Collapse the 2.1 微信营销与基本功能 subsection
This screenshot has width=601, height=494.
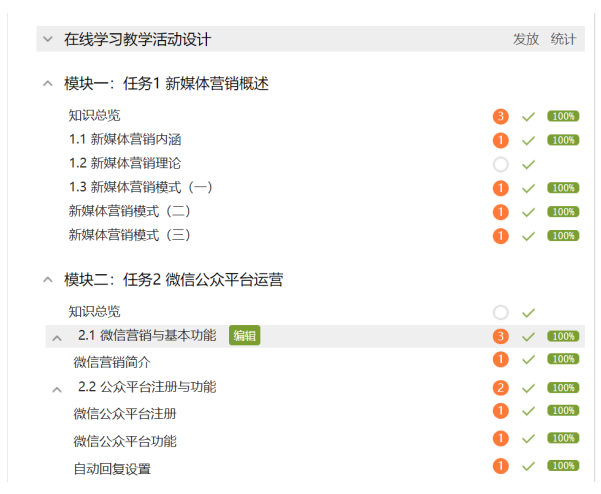[x=57, y=337]
